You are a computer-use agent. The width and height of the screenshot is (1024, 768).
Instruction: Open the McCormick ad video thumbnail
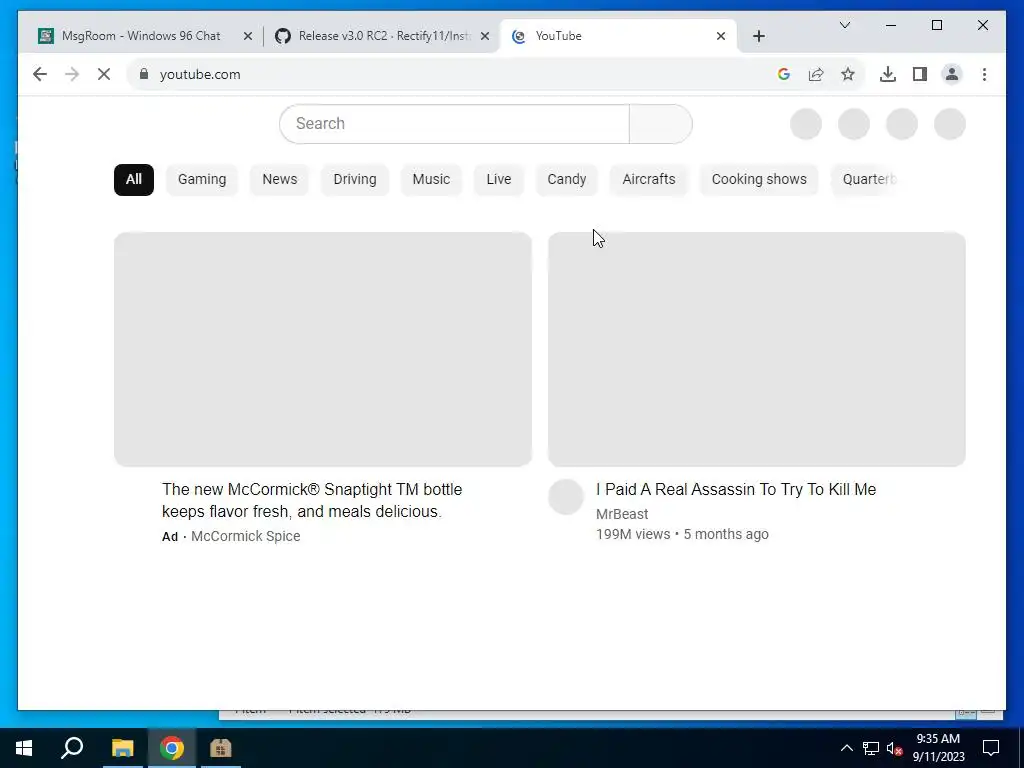click(x=323, y=349)
